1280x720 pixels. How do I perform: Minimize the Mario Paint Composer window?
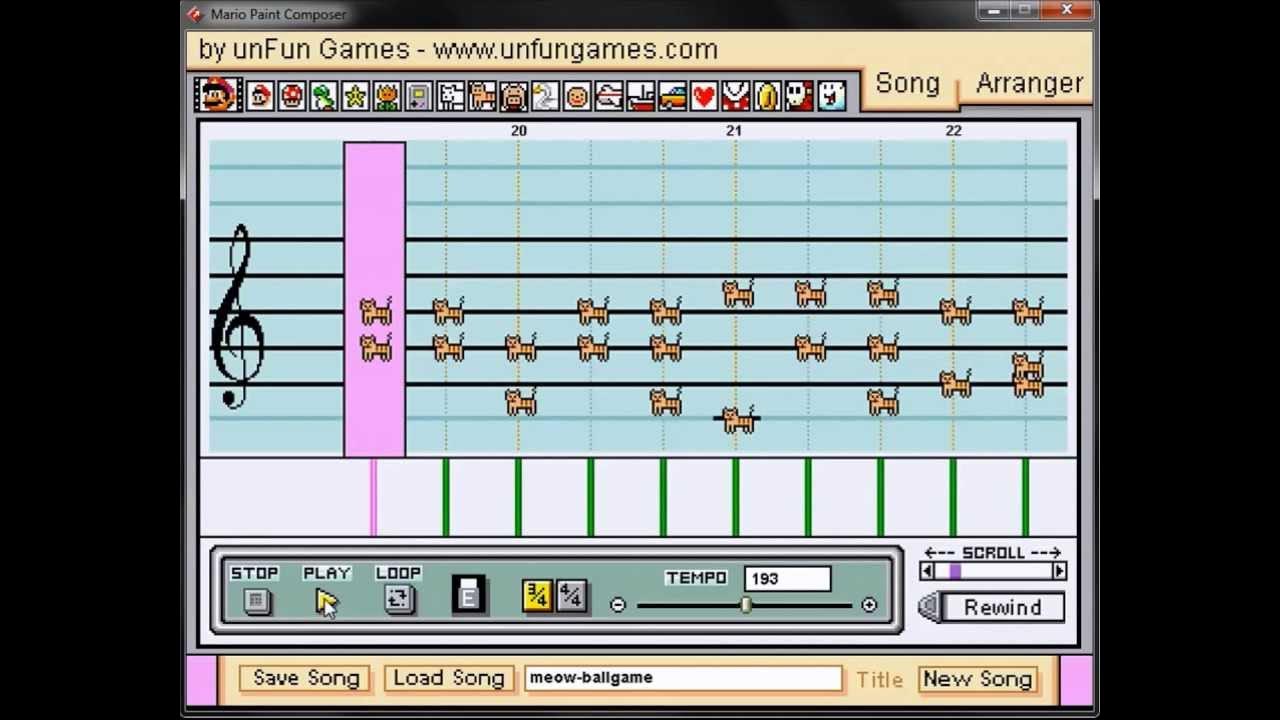(992, 11)
